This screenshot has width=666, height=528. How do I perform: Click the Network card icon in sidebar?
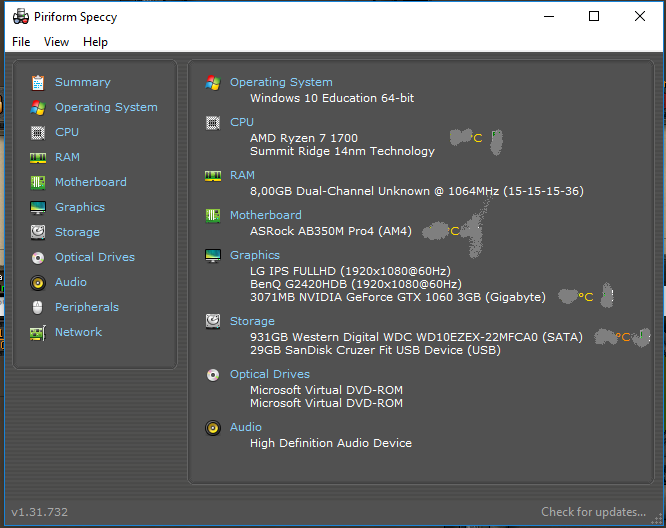pyautogui.click(x=38, y=333)
